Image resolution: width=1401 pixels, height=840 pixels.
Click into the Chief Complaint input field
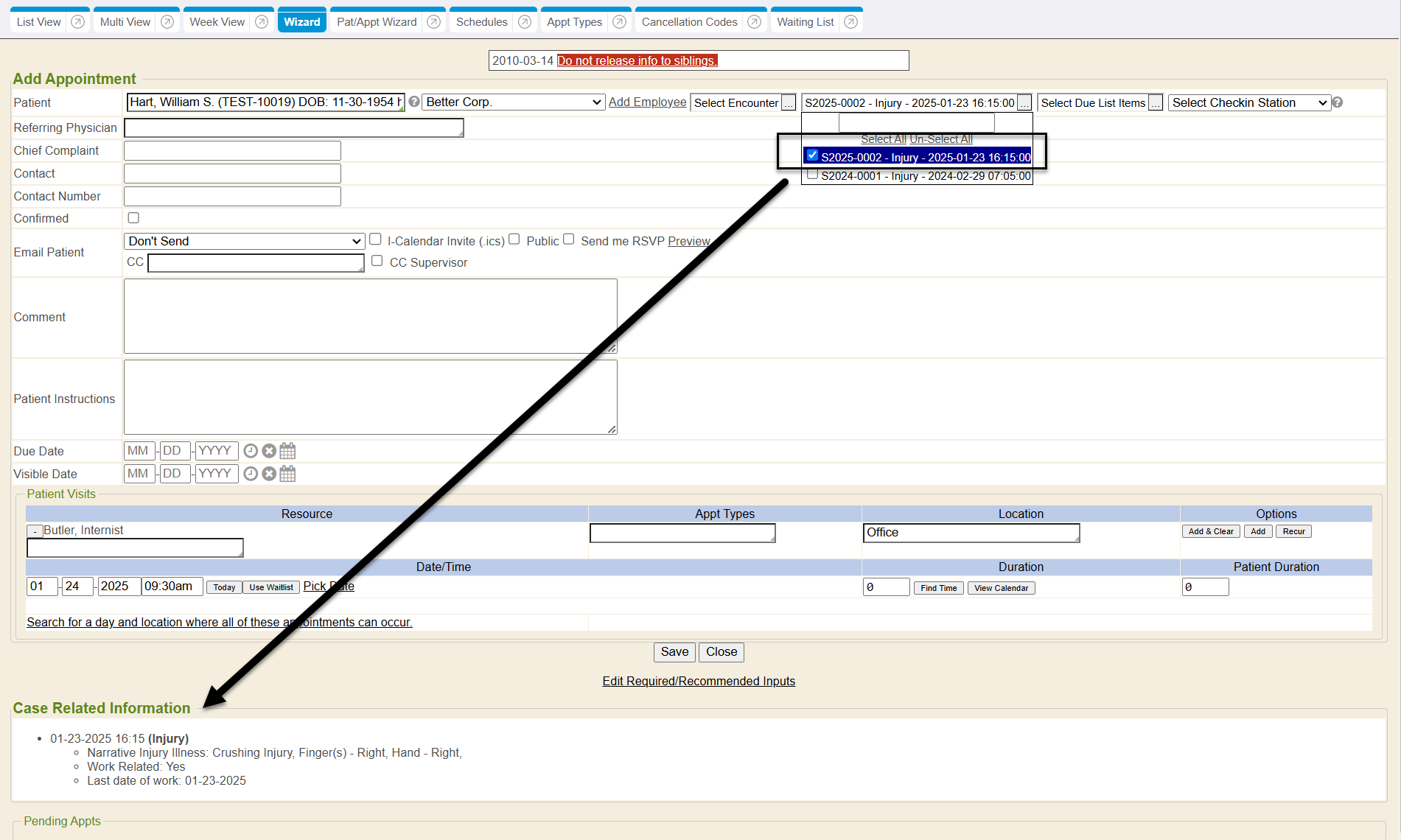point(232,151)
